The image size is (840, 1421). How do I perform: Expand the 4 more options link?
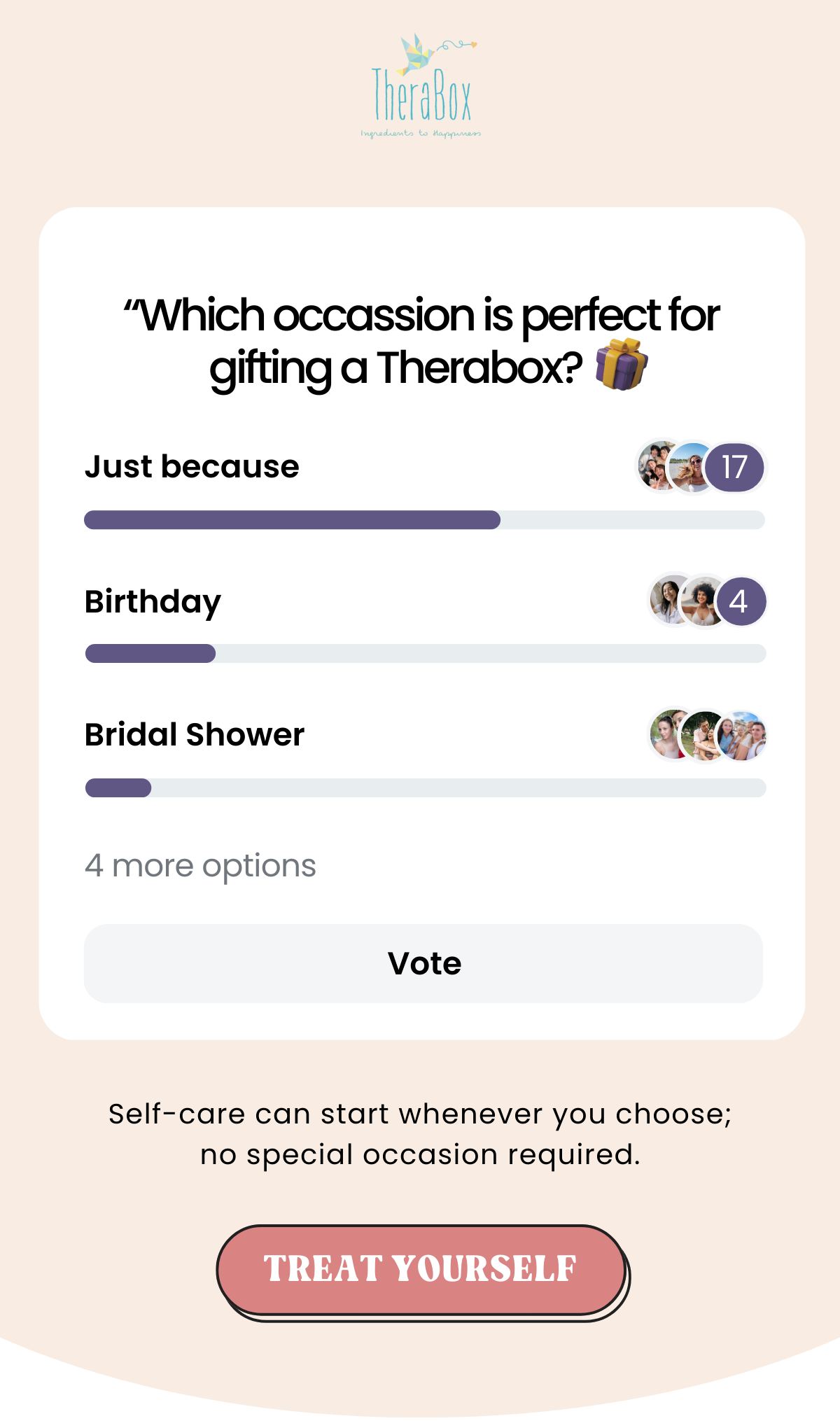200,866
